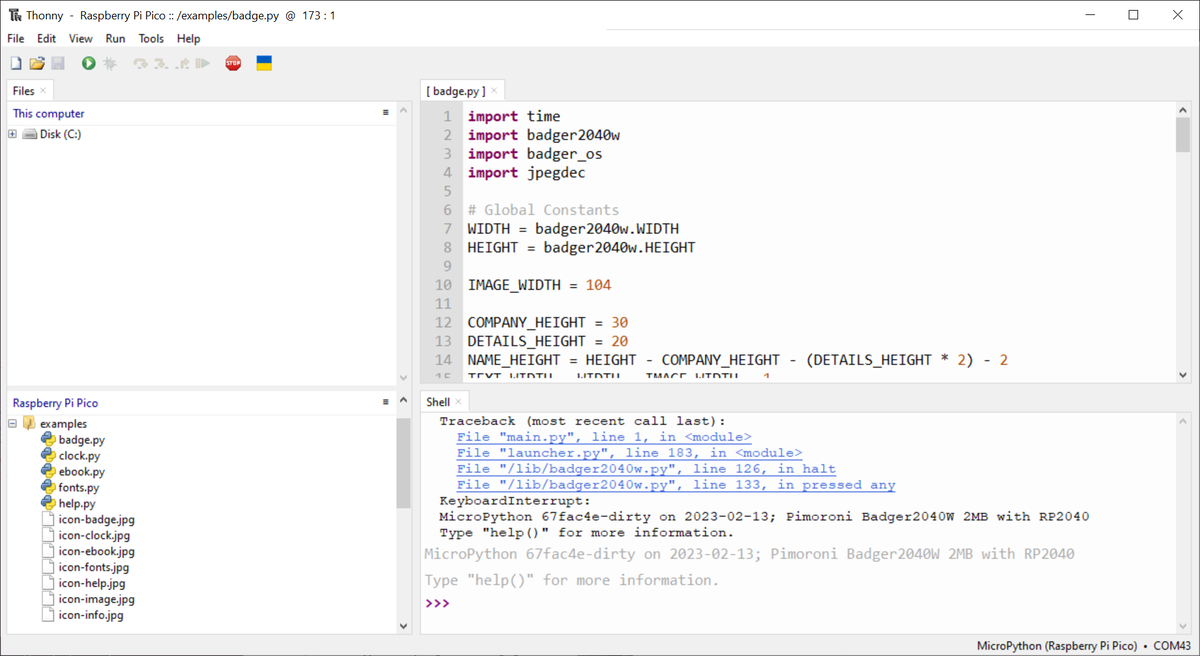Click the Save file icon
1200x656 pixels.
tap(59, 62)
